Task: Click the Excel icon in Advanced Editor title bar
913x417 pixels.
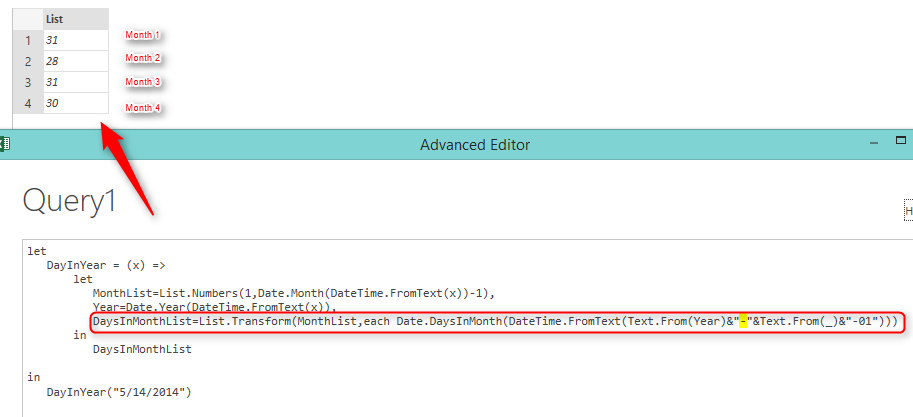Action: point(4,144)
